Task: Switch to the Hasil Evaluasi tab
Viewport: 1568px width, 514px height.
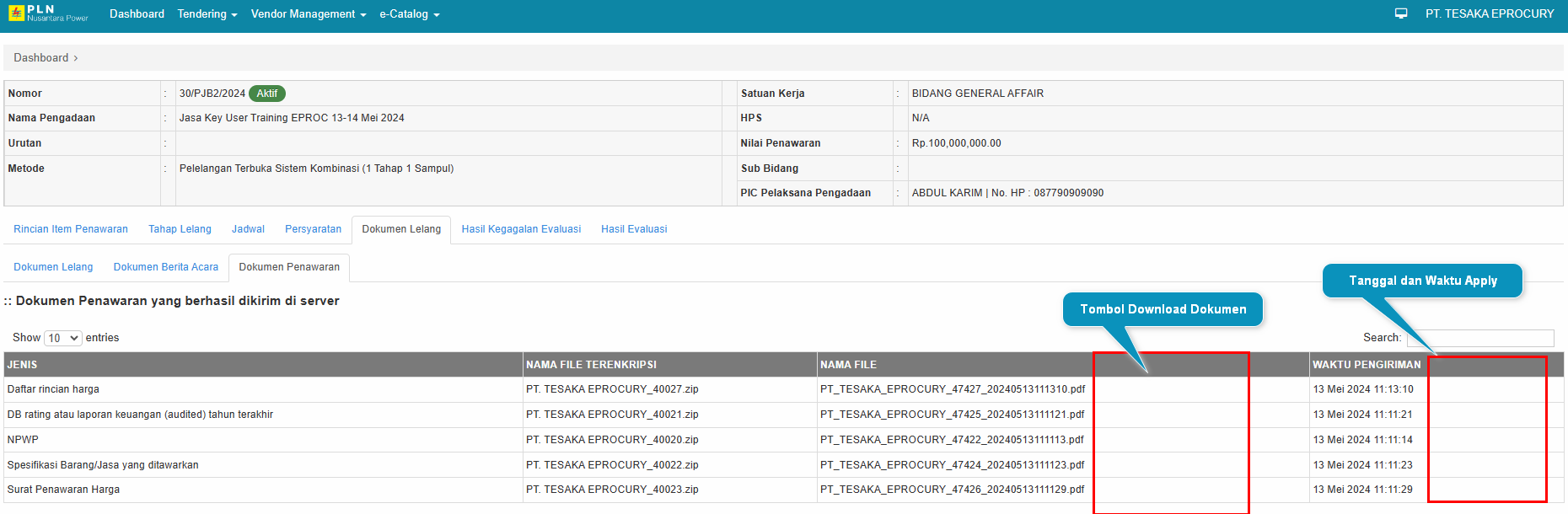Action: (634, 229)
